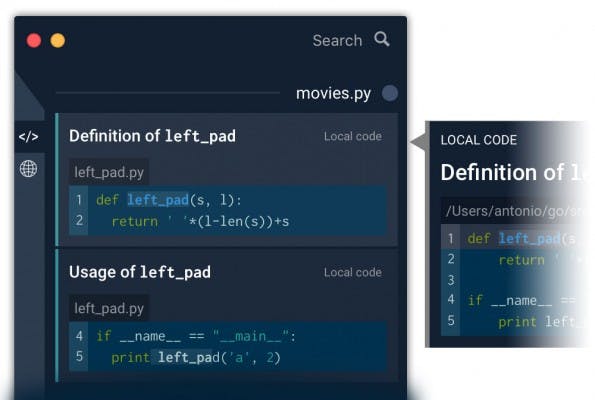Open the Definition of left_pad heading

152,136
